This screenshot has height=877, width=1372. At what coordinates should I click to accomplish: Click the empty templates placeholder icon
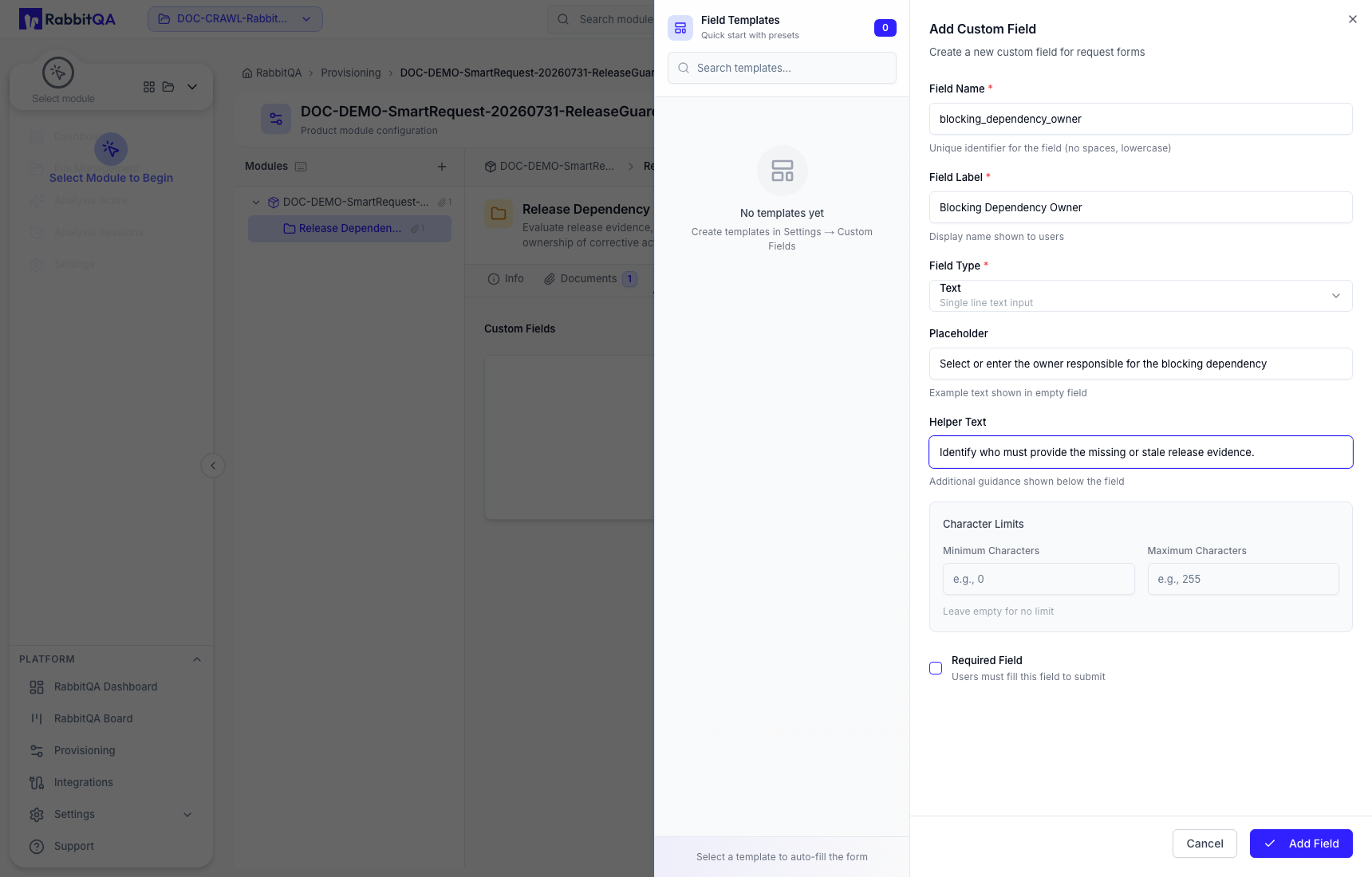click(x=783, y=171)
